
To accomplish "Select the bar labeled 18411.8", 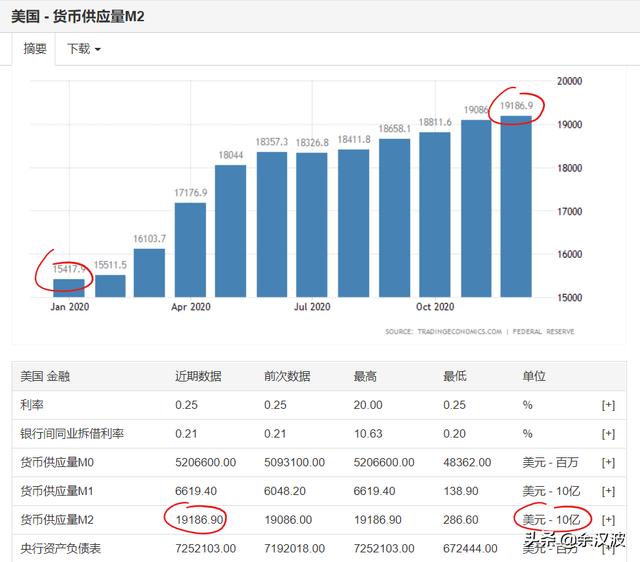I will click(353, 223).
